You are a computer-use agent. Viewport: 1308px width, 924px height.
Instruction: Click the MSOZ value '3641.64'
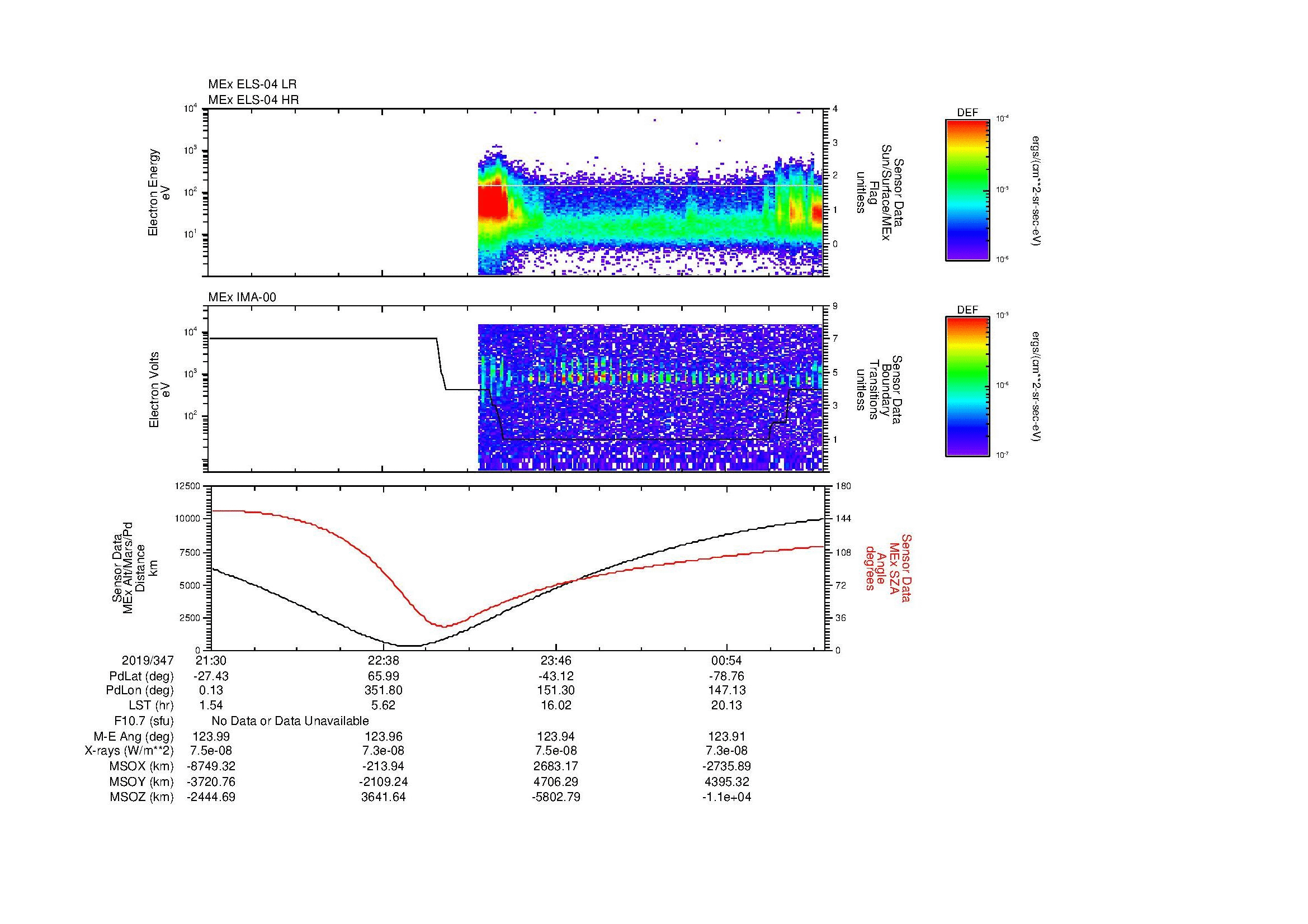(384, 798)
